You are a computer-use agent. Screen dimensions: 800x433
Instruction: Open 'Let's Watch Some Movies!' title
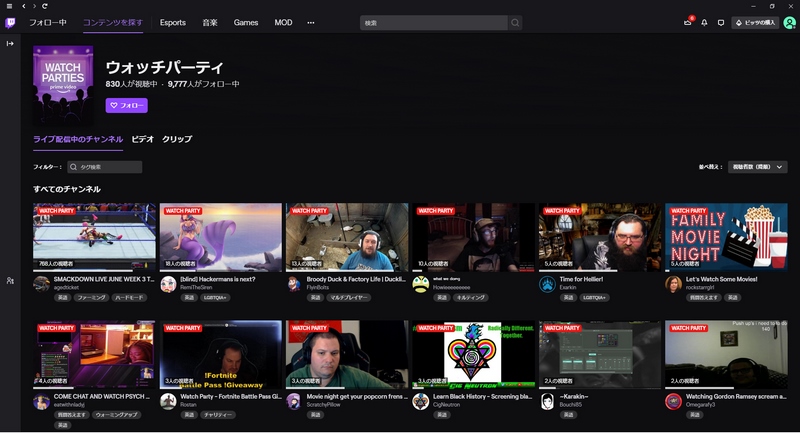pyautogui.click(x=721, y=279)
